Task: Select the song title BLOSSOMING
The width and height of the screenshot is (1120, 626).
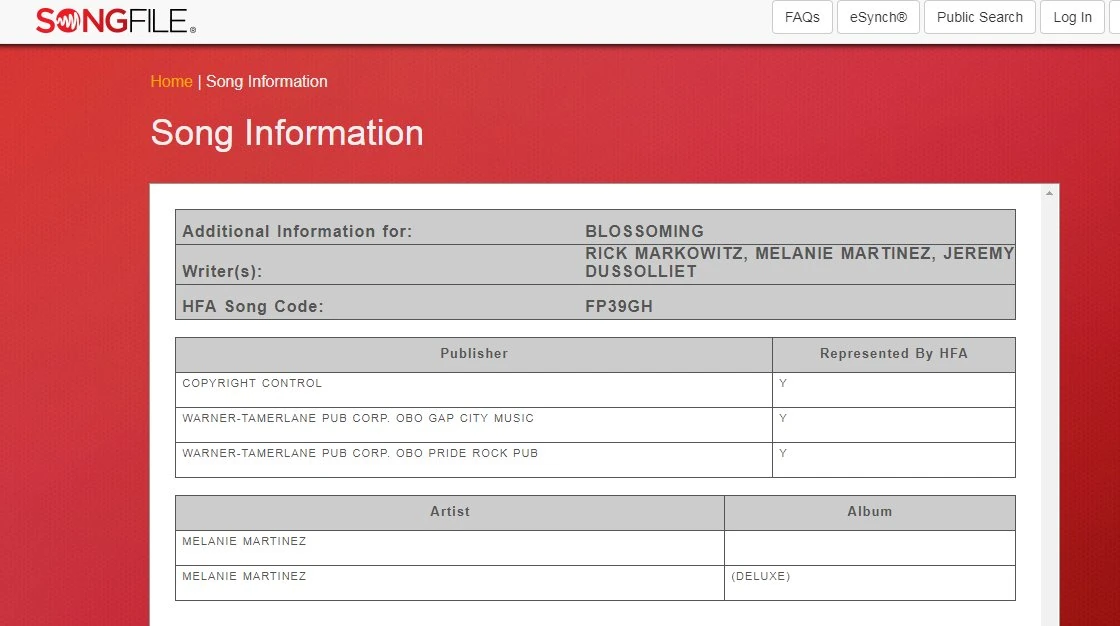Action: tap(644, 231)
